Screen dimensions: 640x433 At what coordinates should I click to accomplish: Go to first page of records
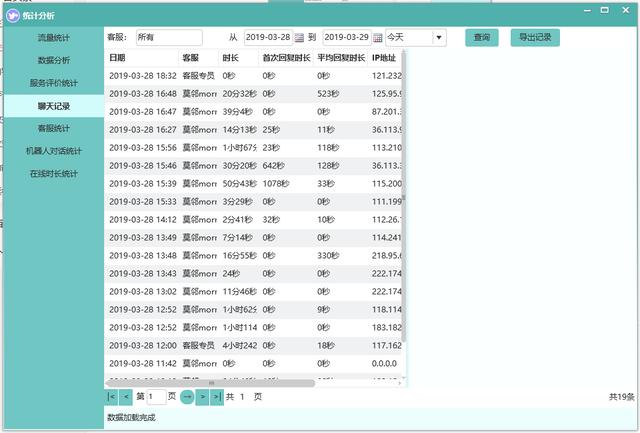(x=111, y=397)
